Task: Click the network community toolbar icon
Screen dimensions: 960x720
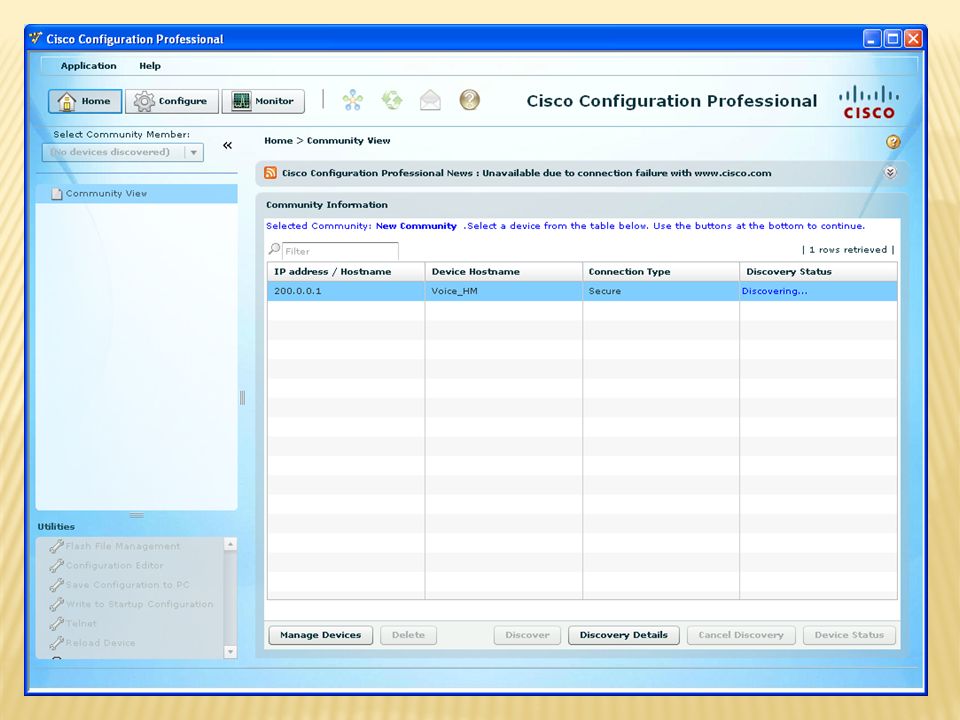Action: (x=353, y=100)
